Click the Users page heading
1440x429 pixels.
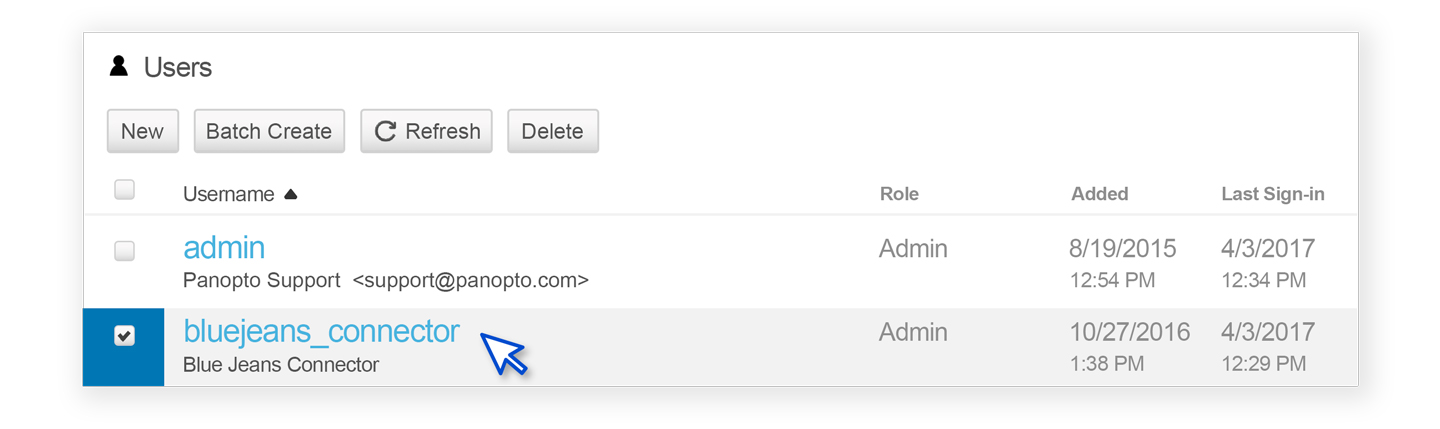[178, 67]
